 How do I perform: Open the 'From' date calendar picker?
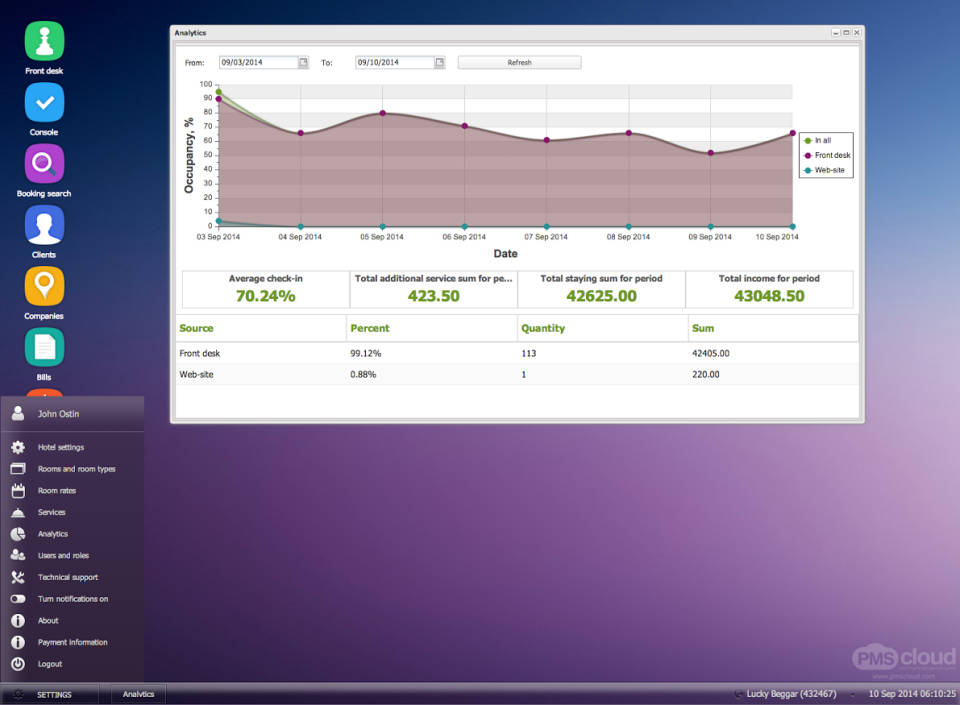coord(302,61)
